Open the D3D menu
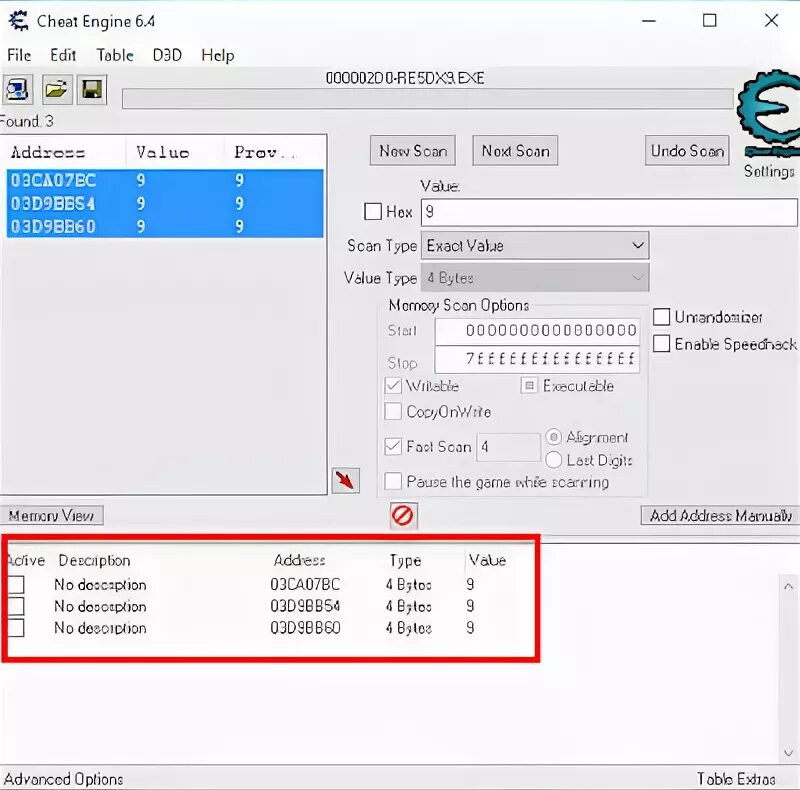The height and width of the screenshot is (790, 800). [167, 55]
